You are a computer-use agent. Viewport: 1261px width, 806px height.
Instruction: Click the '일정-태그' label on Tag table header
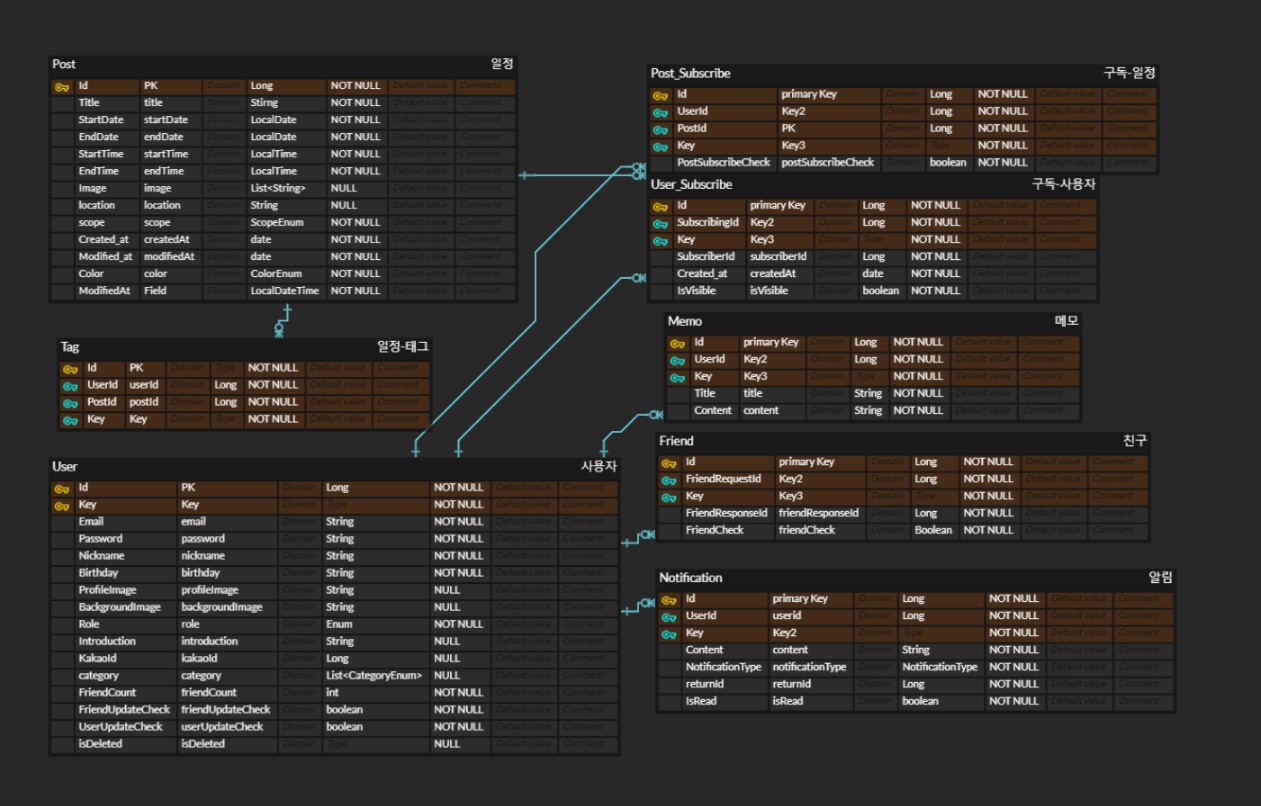click(x=403, y=347)
